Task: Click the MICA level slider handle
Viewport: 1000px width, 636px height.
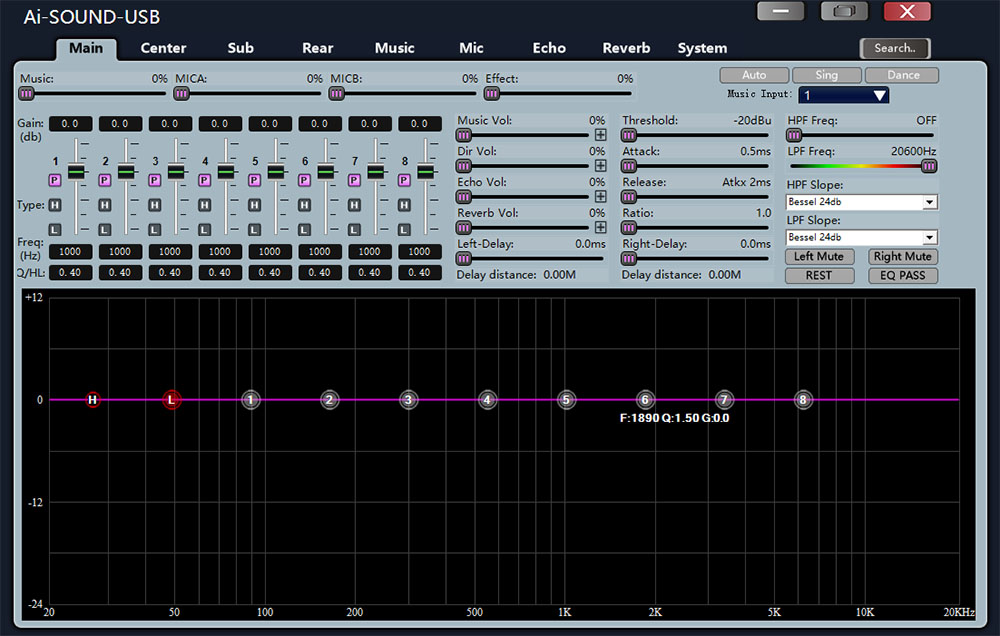Action: 181,94
